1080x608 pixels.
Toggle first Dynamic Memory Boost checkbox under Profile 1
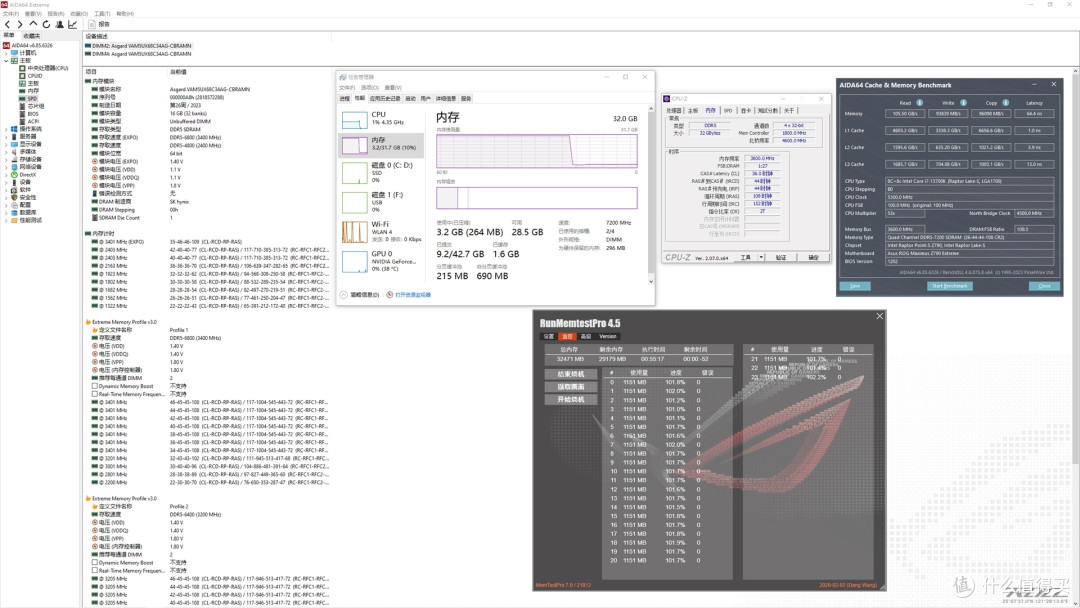95,386
